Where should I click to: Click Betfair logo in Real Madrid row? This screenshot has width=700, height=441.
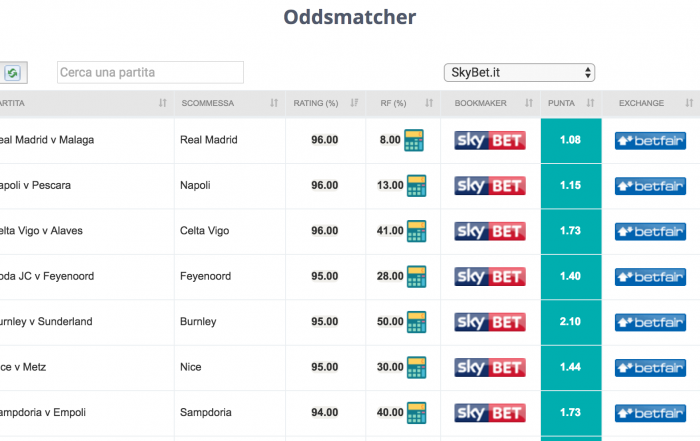650,141
